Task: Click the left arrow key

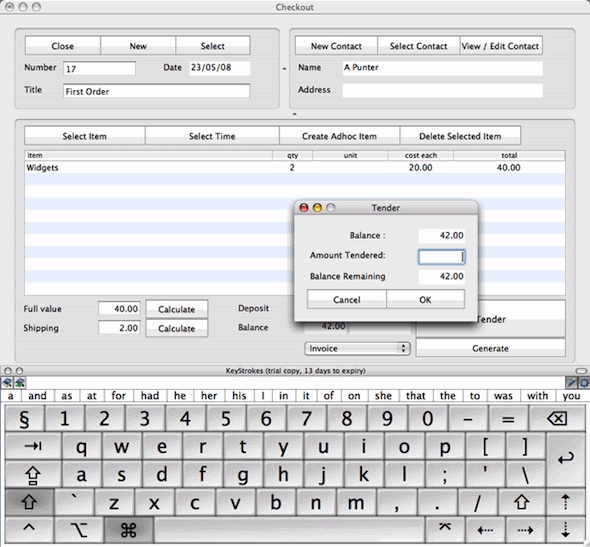Action: pyautogui.click(x=485, y=530)
